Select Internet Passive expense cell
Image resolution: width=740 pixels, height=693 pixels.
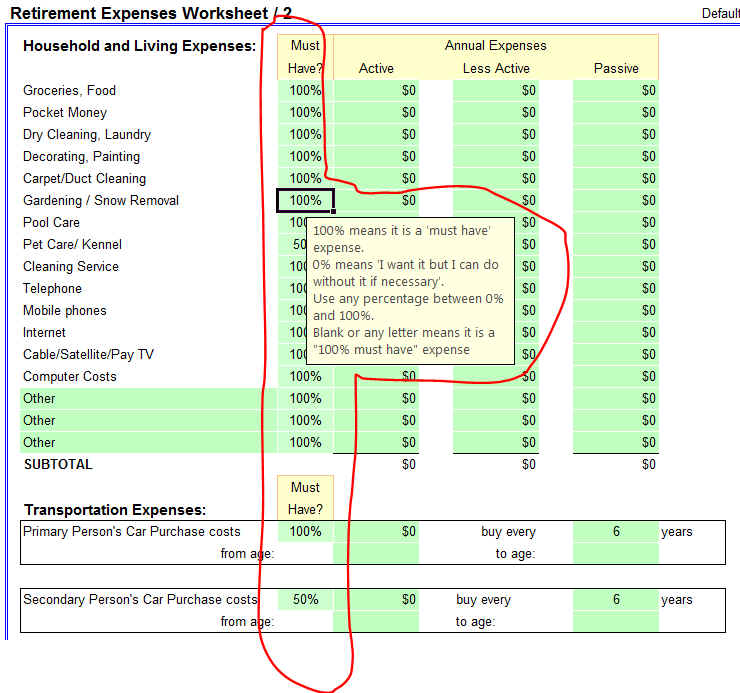pyautogui.click(x=615, y=332)
